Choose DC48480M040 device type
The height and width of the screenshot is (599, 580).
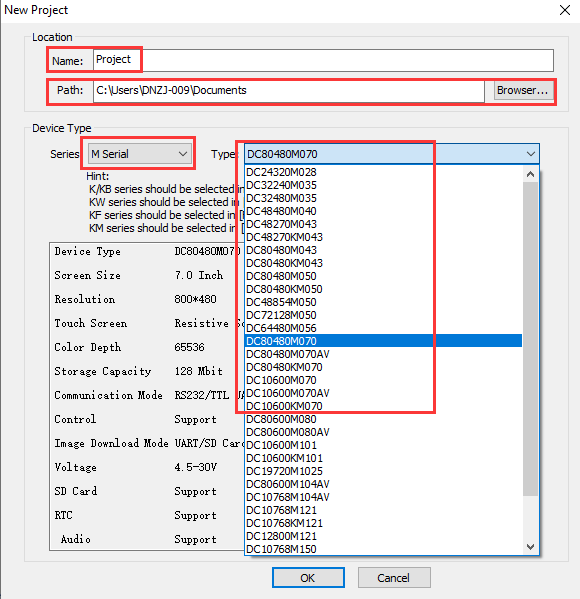point(383,211)
